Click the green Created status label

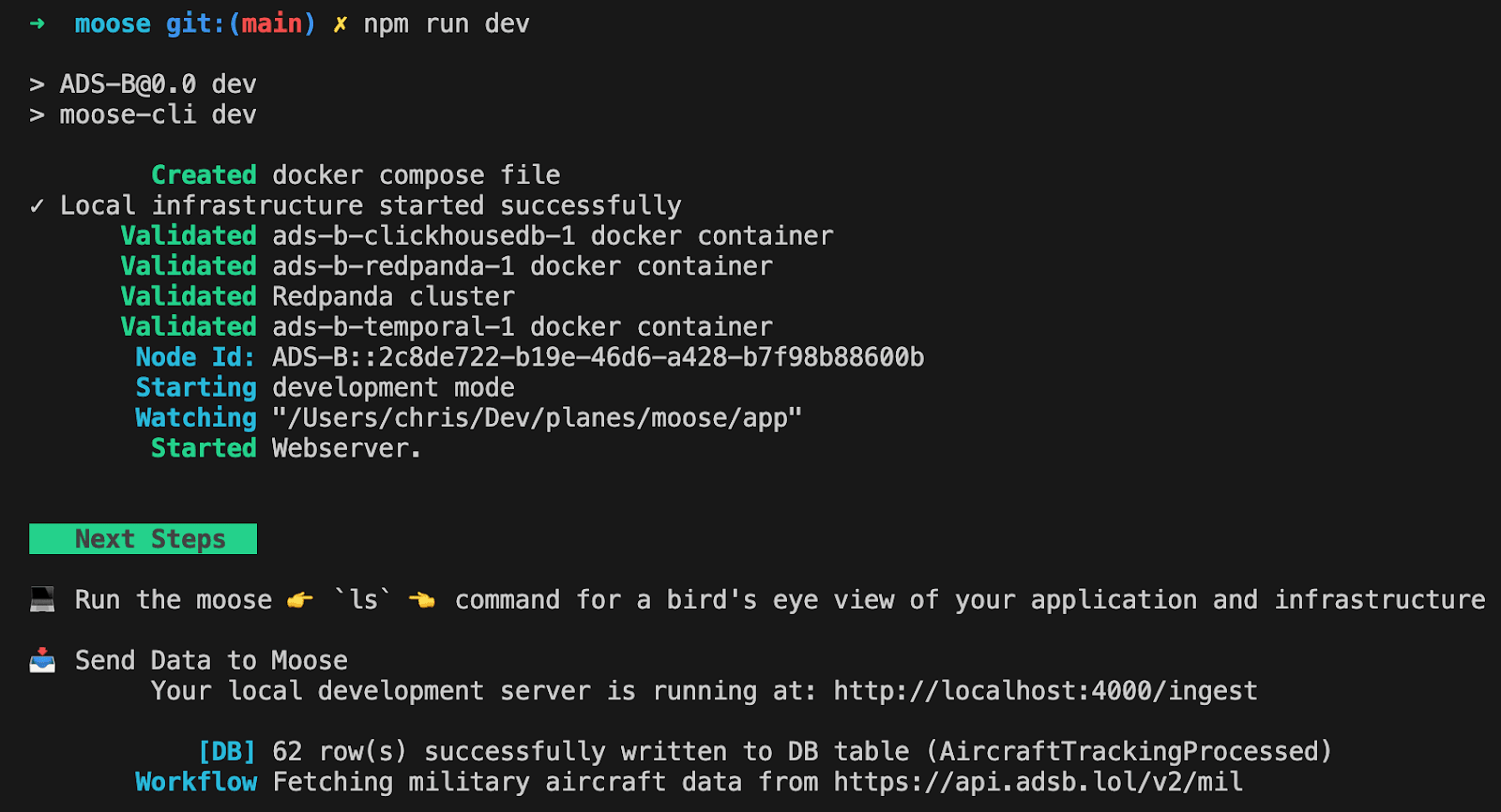pos(204,175)
